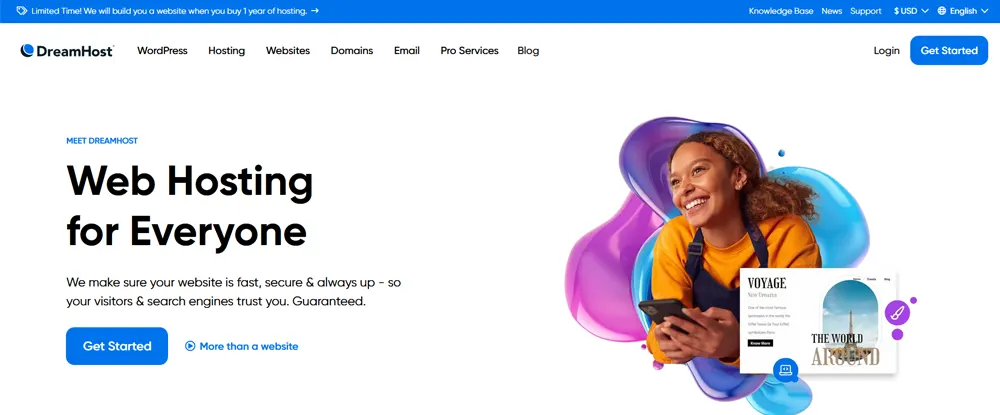1000x415 pixels.
Task: Click the arrow after the hosting promo text
Action: 314,11
